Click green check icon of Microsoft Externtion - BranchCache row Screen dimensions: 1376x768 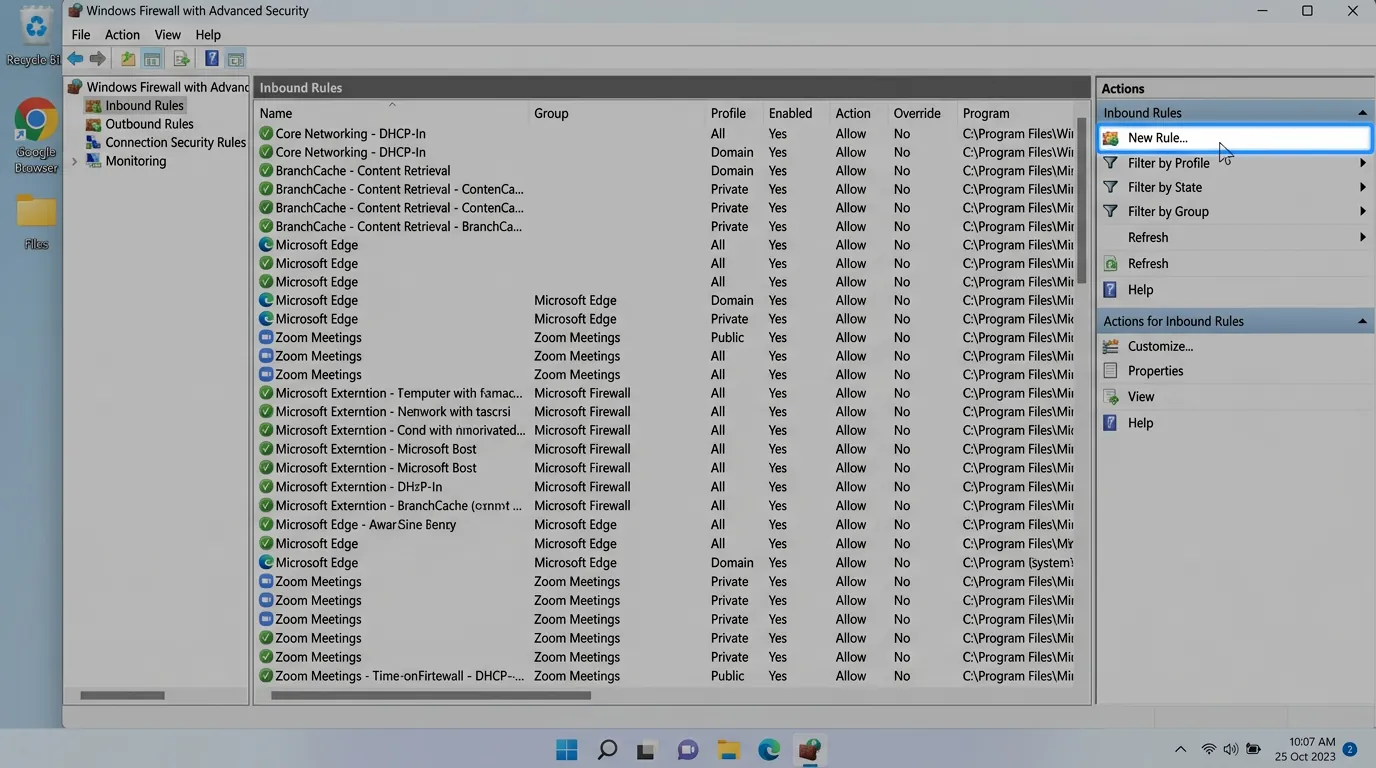[x=266, y=505]
